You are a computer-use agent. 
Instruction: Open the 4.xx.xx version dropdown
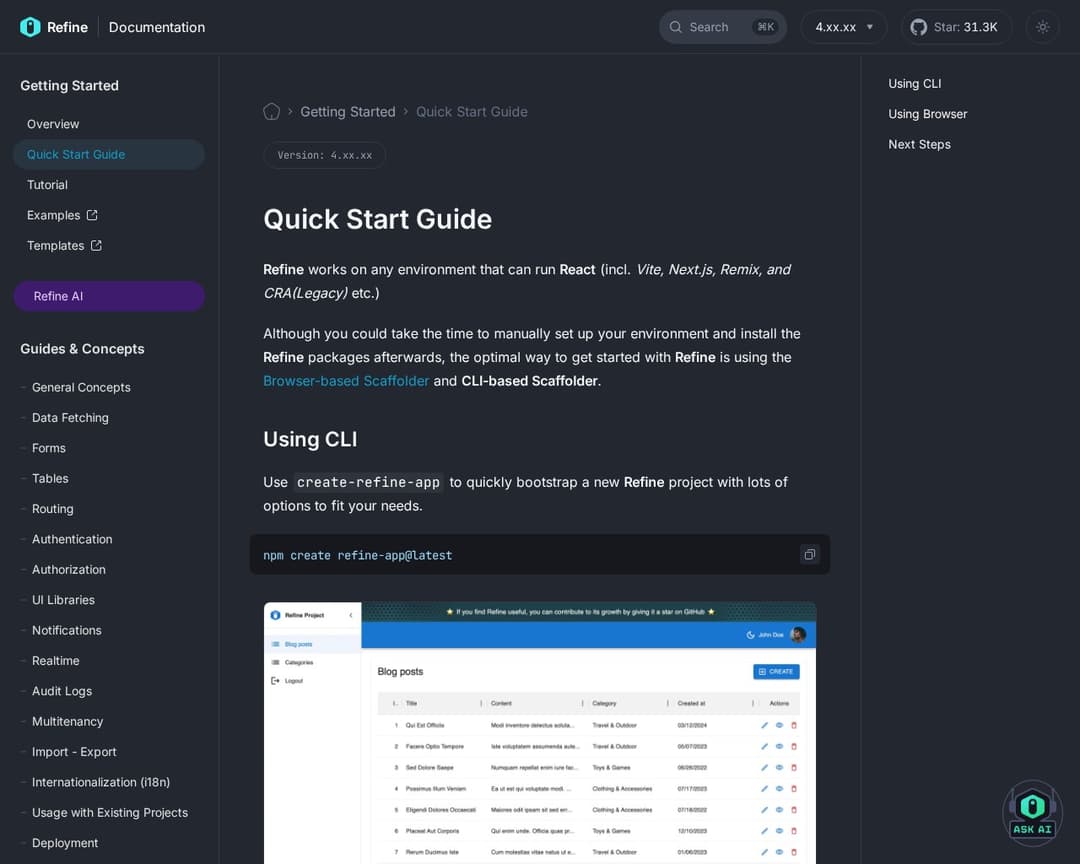click(x=844, y=27)
